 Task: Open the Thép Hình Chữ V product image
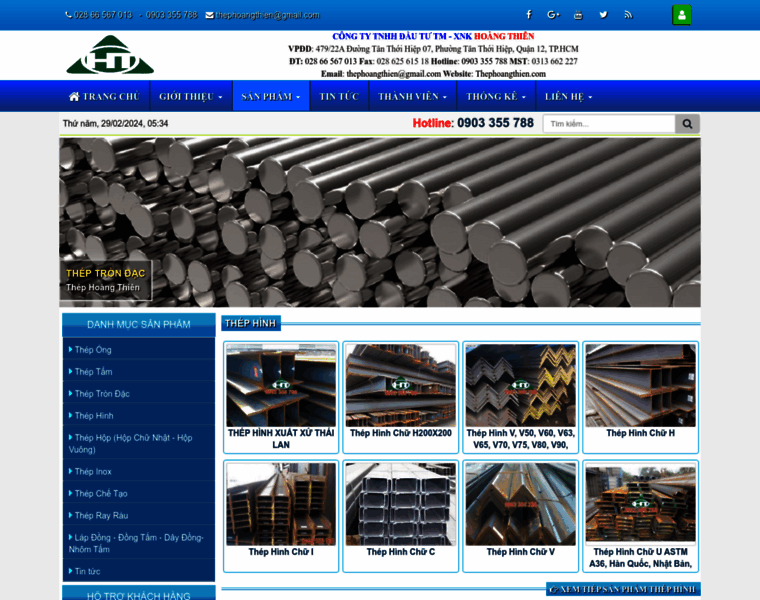coord(521,504)
